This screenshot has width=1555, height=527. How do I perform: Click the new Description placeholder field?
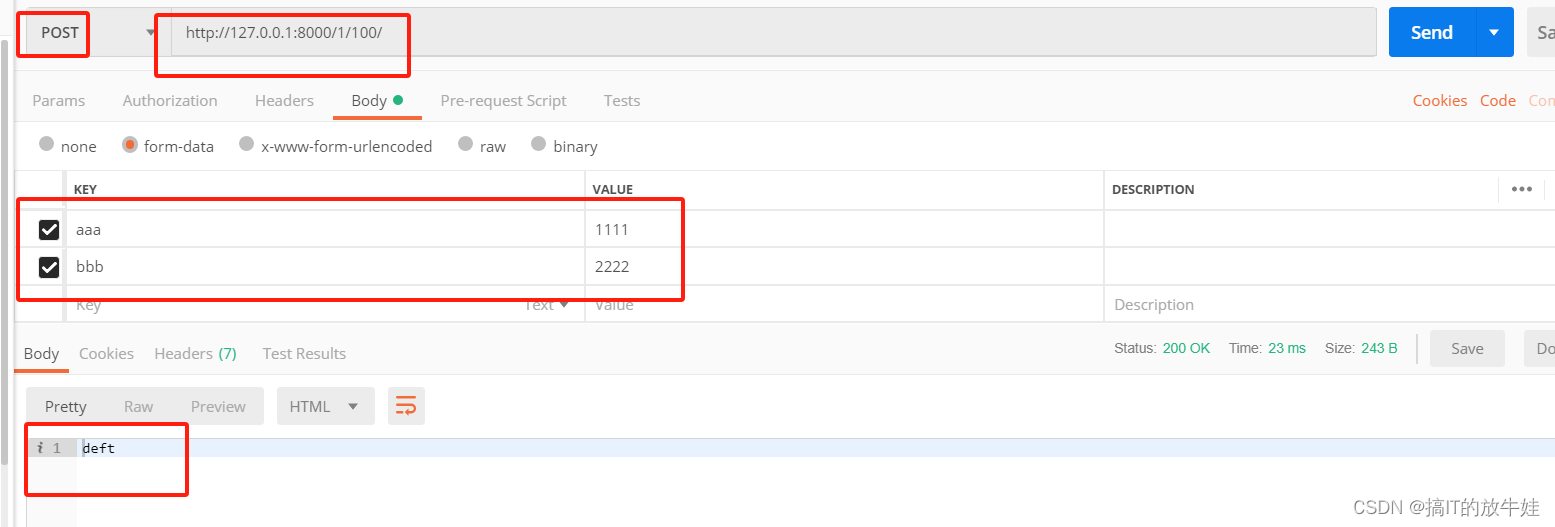coord(1329,304)
